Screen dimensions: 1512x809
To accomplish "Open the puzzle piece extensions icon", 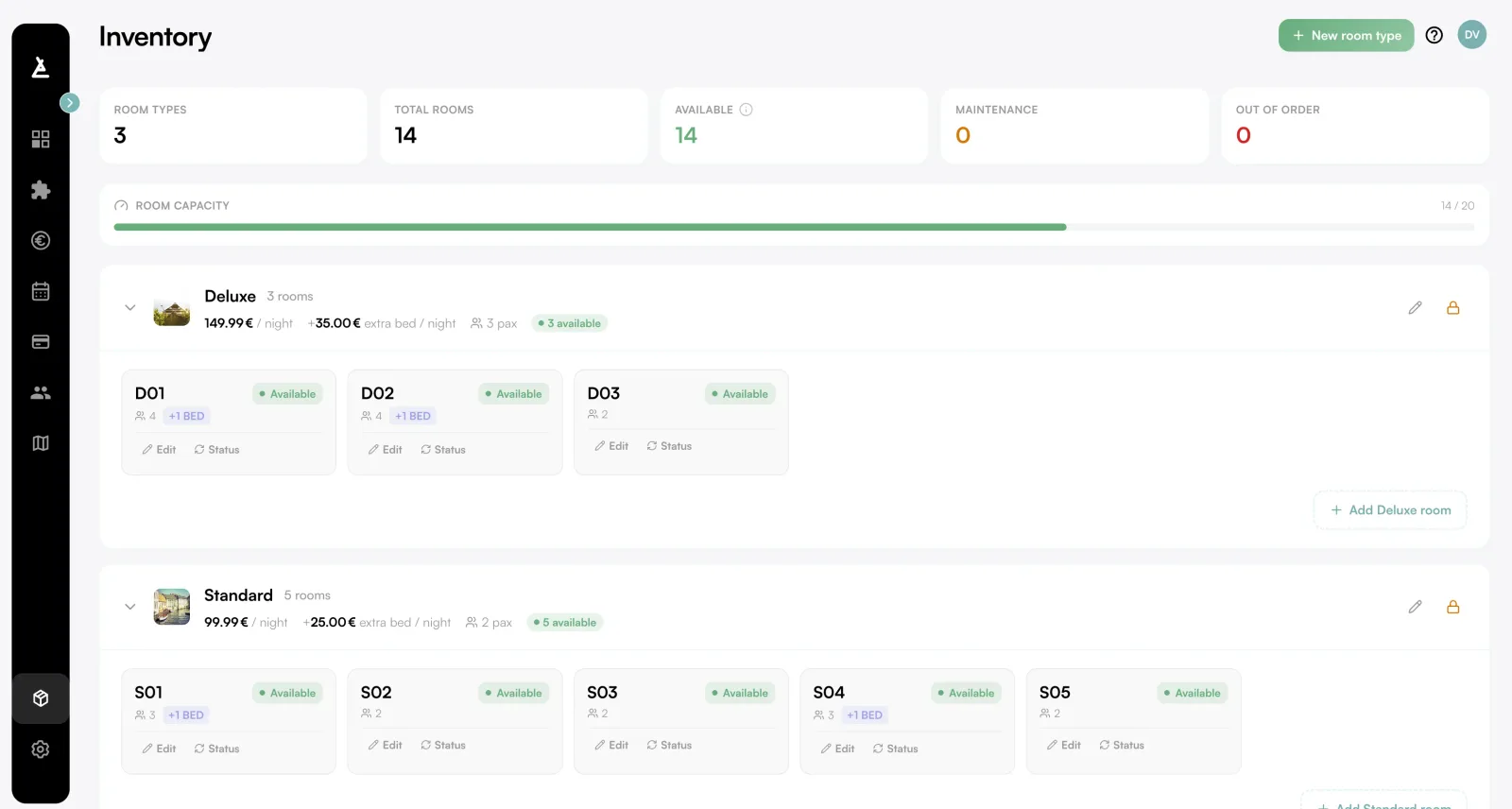I will point(41,190).
